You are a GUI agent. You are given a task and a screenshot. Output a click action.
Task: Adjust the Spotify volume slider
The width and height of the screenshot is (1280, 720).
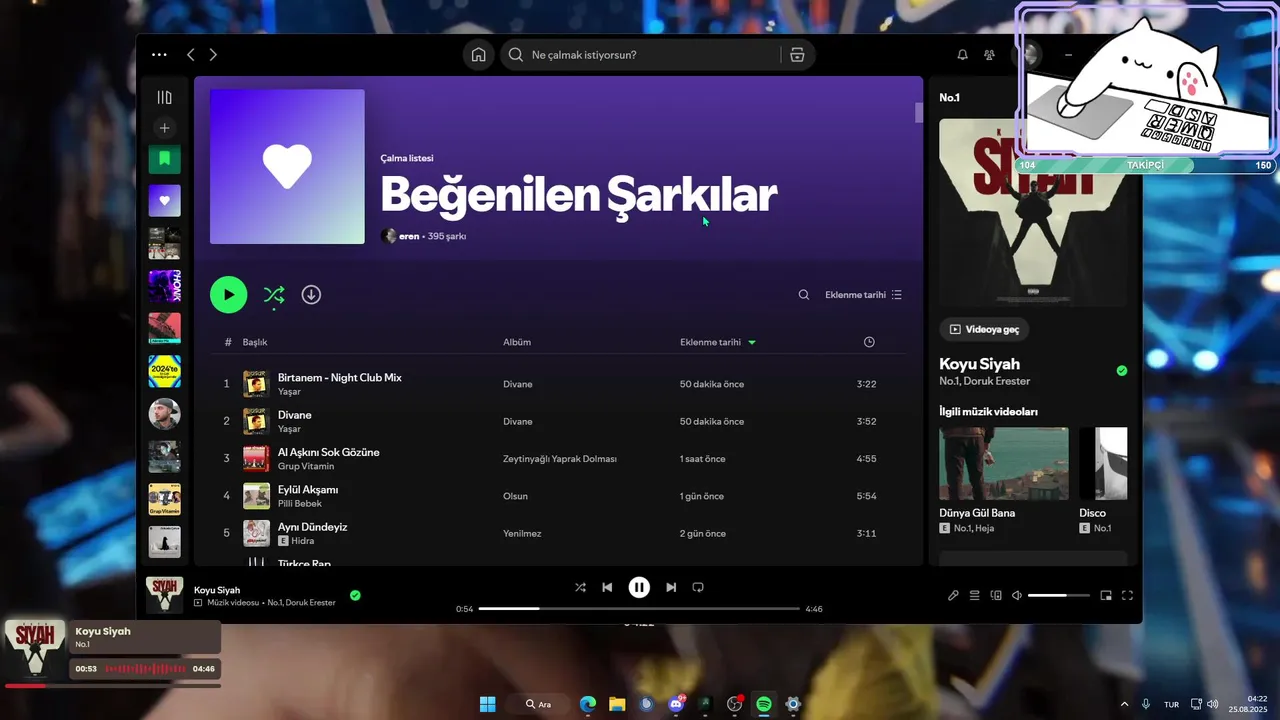click(1059, 596)
